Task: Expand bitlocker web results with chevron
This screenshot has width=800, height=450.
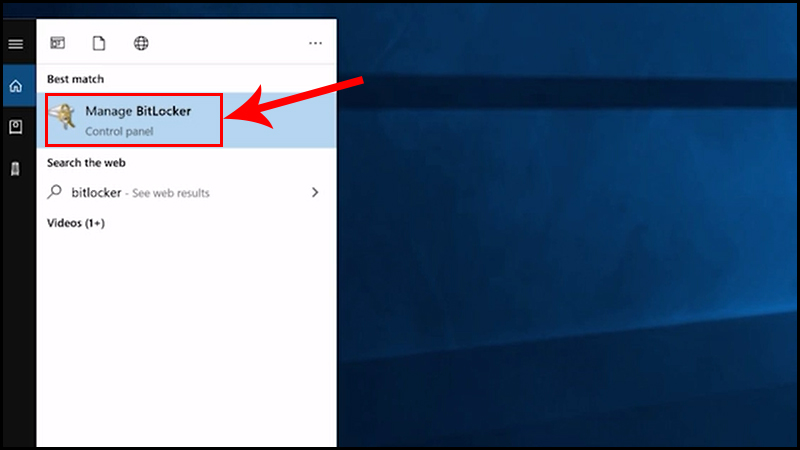Action: (315, 192)
